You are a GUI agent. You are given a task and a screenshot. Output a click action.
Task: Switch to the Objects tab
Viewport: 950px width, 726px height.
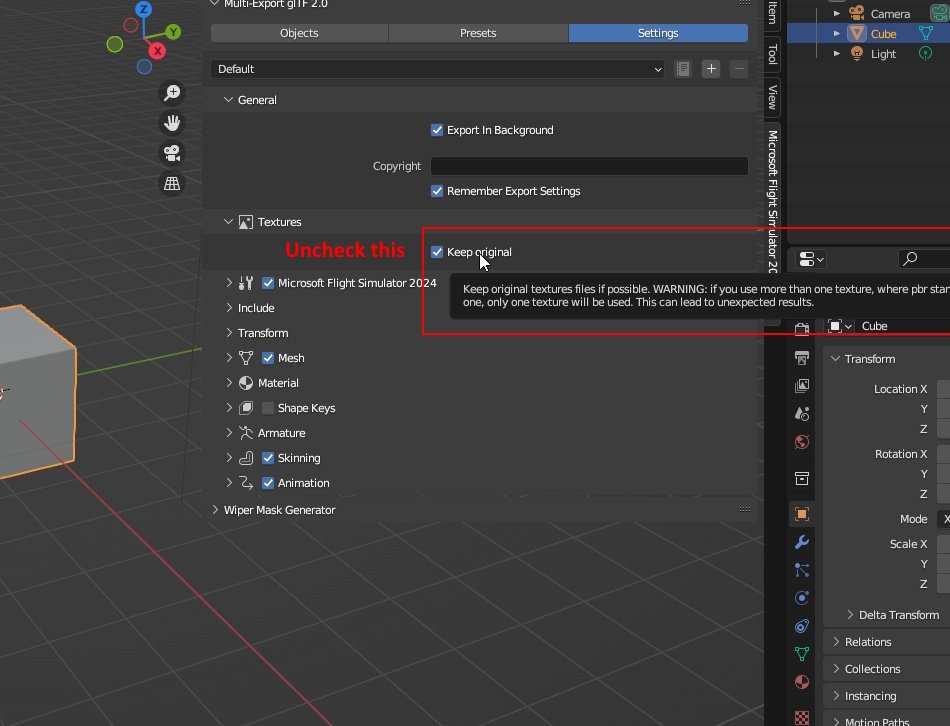coord(299,33)
